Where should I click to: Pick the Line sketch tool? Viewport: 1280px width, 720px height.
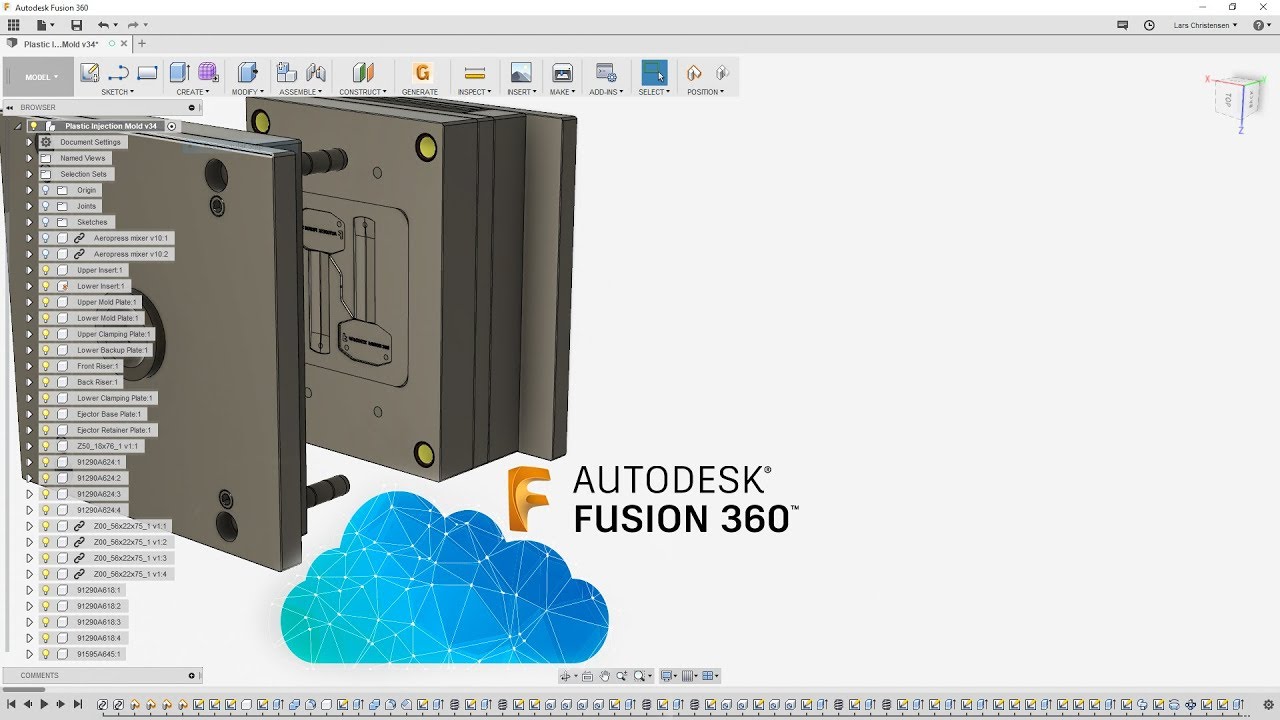pos(118,72)
